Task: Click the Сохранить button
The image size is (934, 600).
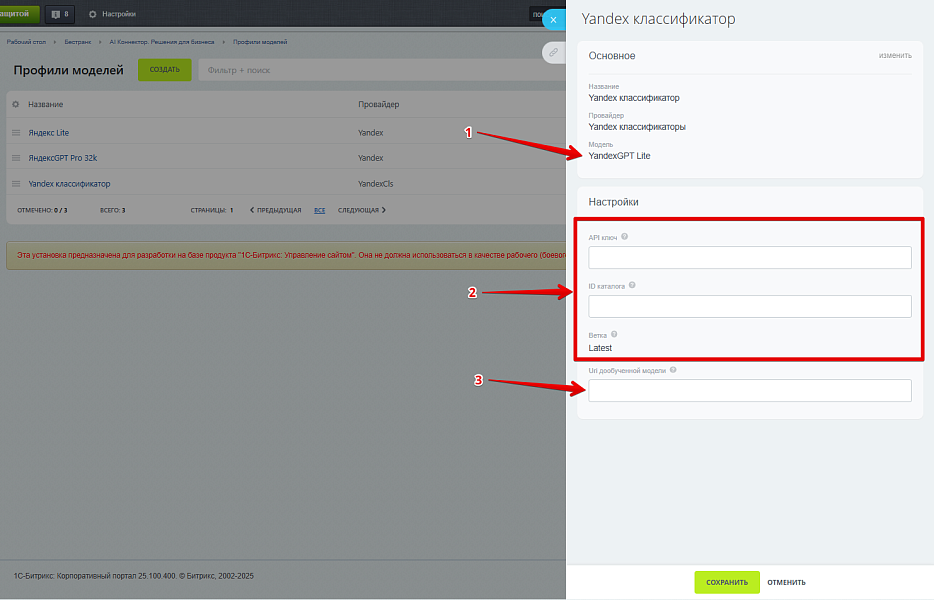Action: click(727, 582)
